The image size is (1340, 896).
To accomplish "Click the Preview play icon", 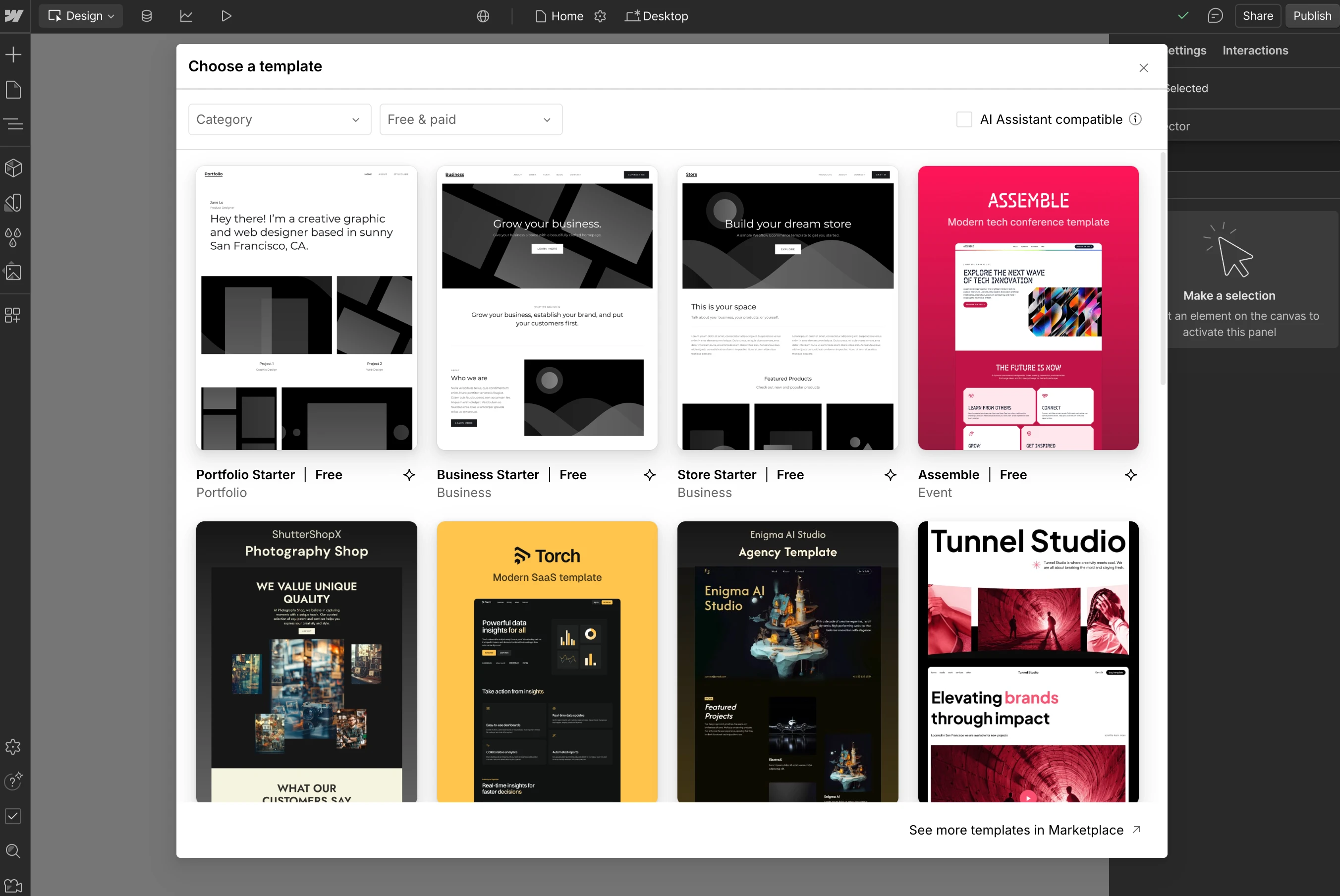I will [226, 15].
